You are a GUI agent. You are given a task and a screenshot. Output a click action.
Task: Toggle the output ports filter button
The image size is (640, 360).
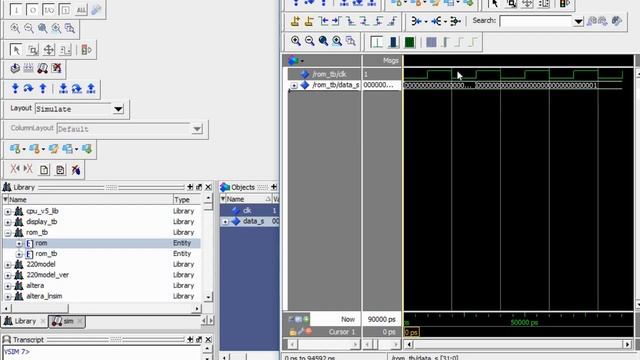click(x=32, y=9)
